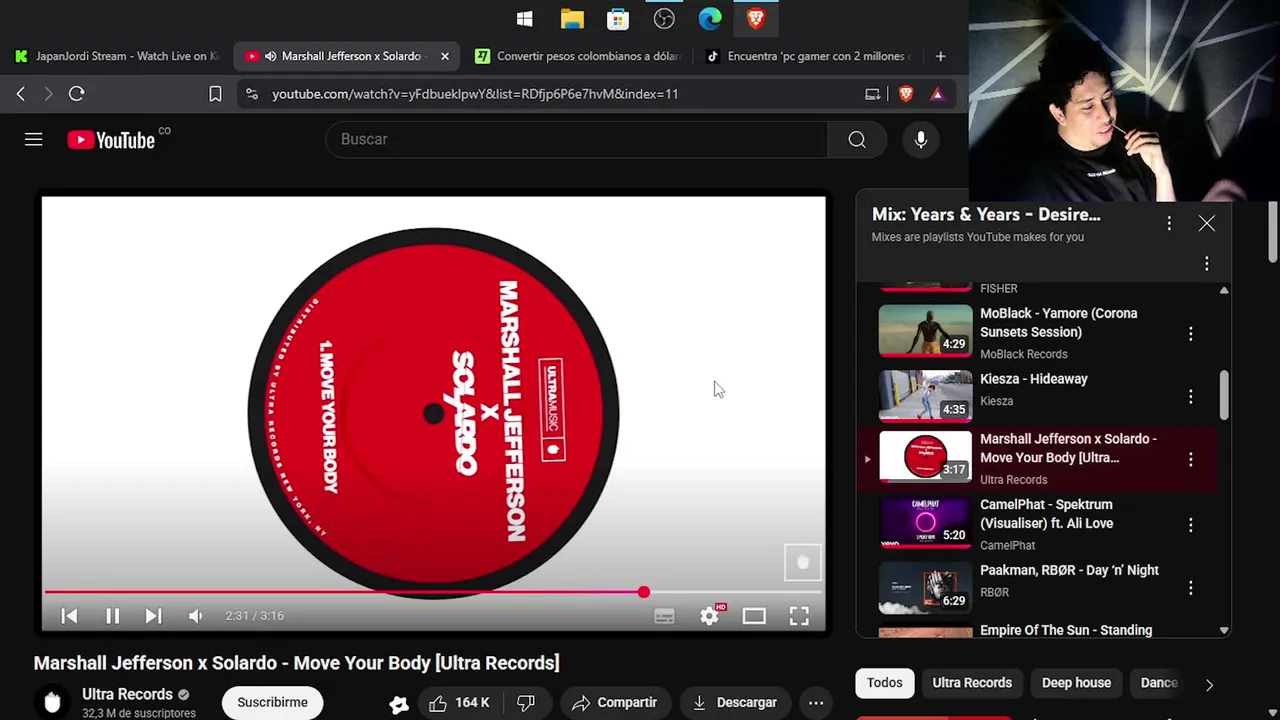
Task: Start voice search with microphone icon
Action: [x=921, y=140]
